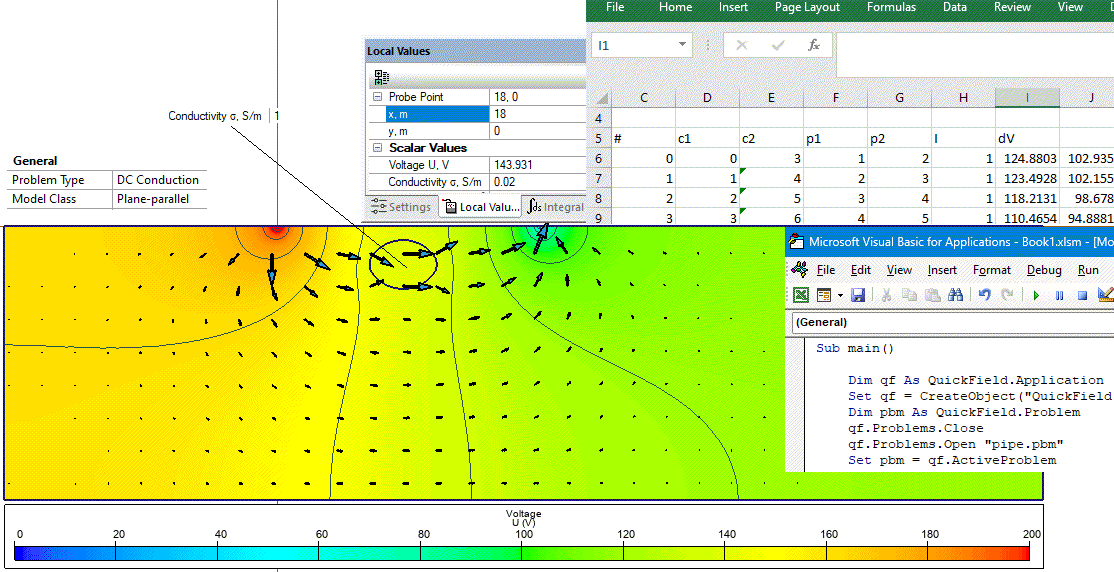
Task: Switch to the Integral tab
Action: pyautogui.click(x=556, y=207)
